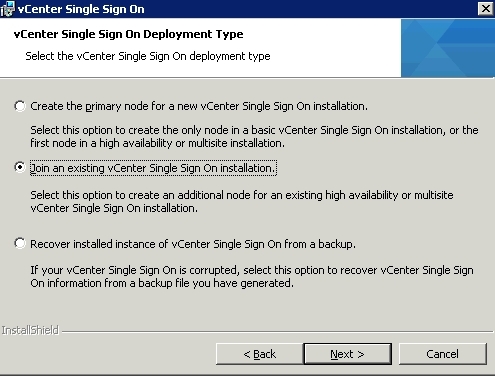
Task: Click the 'Select the vCenter Single Sign On deployment type' subtitle
Action: [148, 56]
